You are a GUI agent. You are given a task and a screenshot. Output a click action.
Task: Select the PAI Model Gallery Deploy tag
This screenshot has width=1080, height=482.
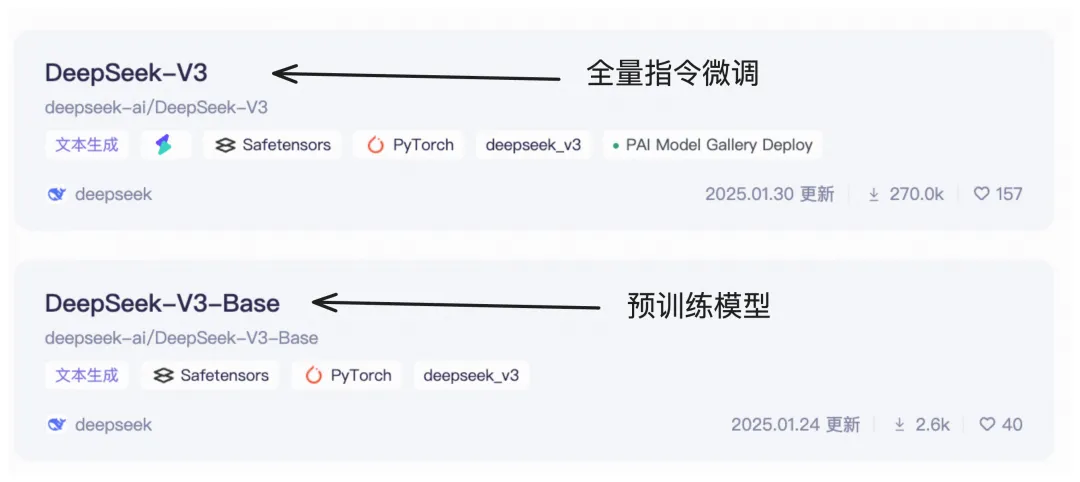click(x=713, y=145)
